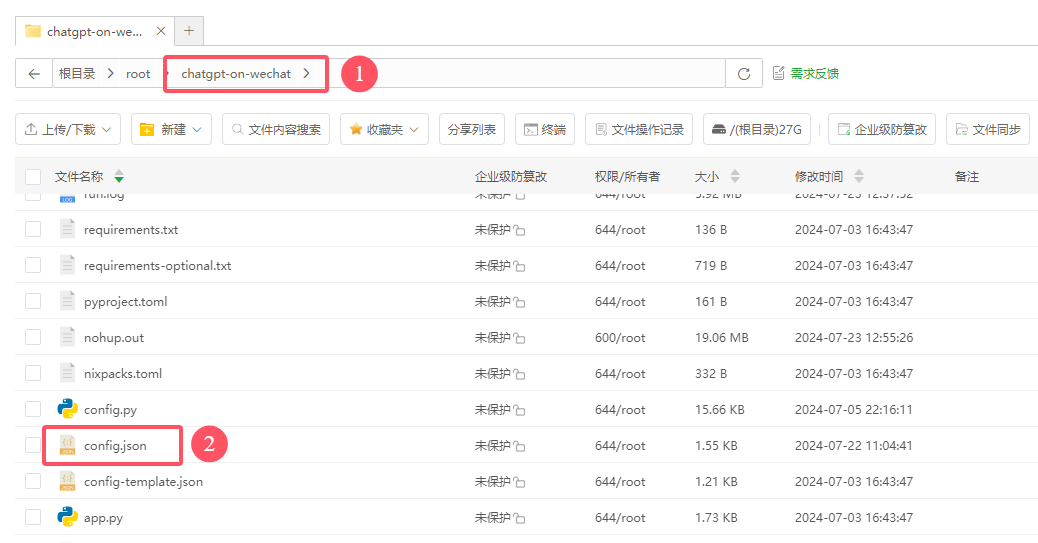Check the box for pyproject.toml
Image resolution: width=1038 pixels, height=543 pixels.
tap(33, 301)
